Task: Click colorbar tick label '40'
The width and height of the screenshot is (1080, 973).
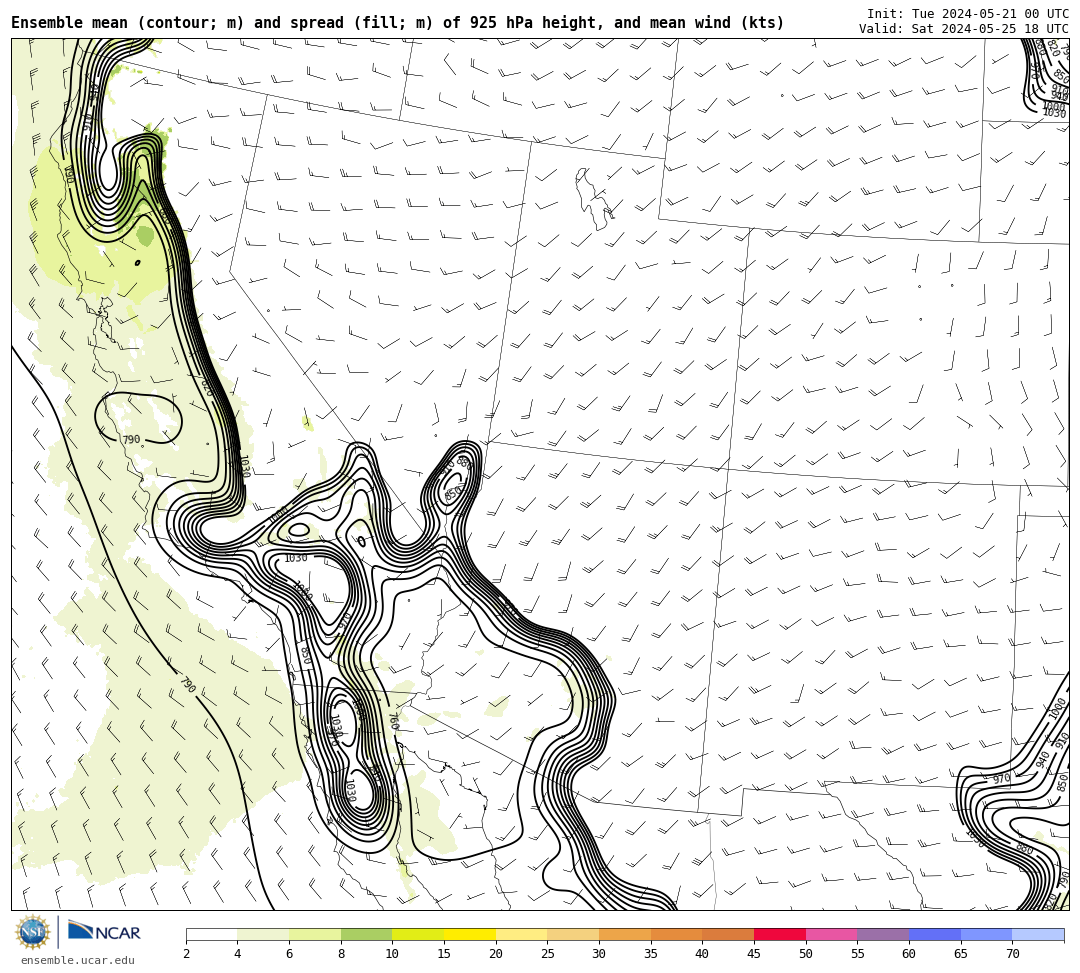Action: 702,954
